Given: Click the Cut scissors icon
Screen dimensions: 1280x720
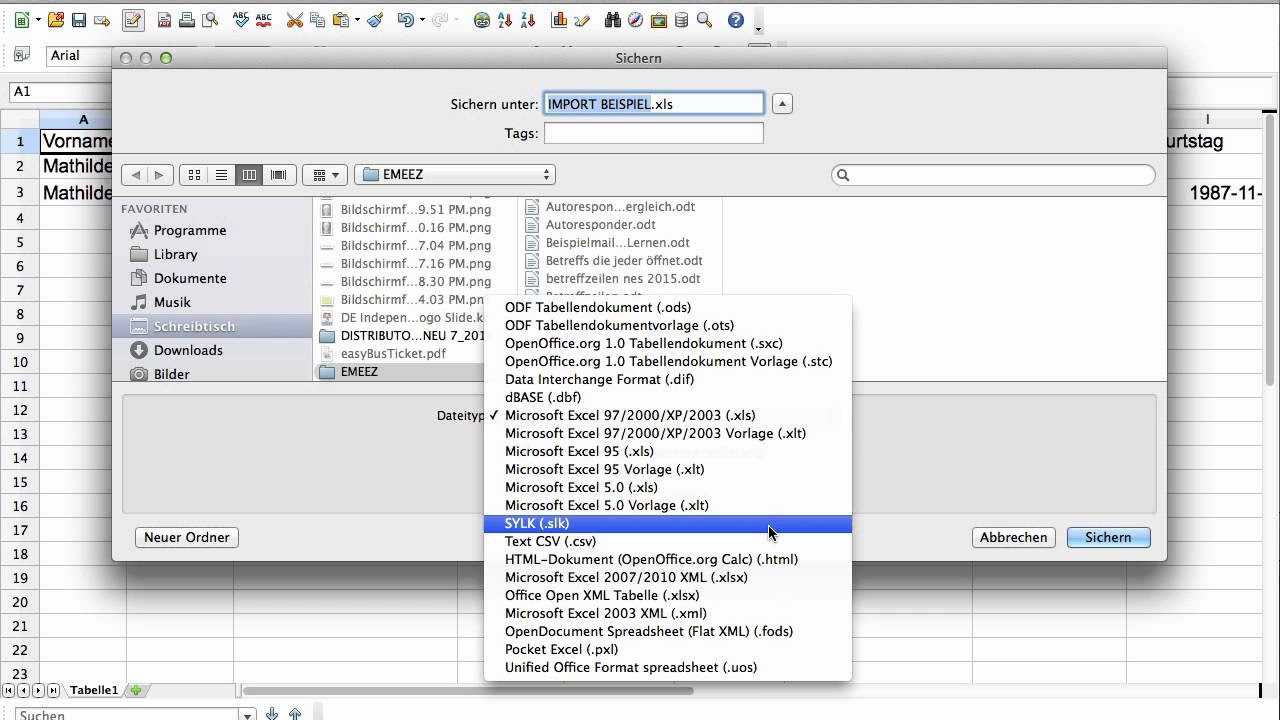Looking at the screenshot, I should point(294,19).
